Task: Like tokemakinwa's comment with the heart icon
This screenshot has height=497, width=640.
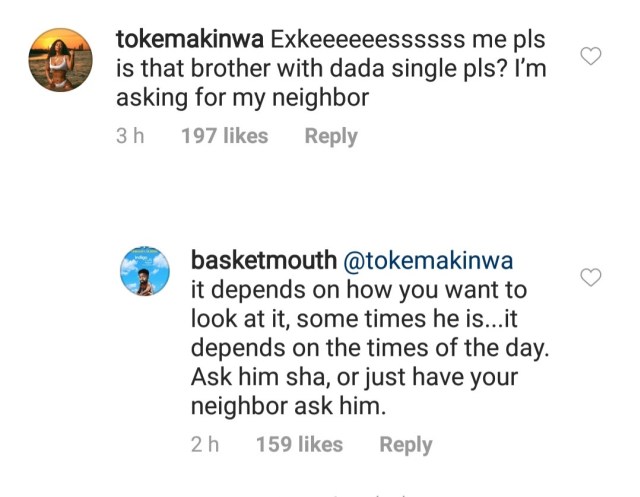Action: click(x=591, y=56)
